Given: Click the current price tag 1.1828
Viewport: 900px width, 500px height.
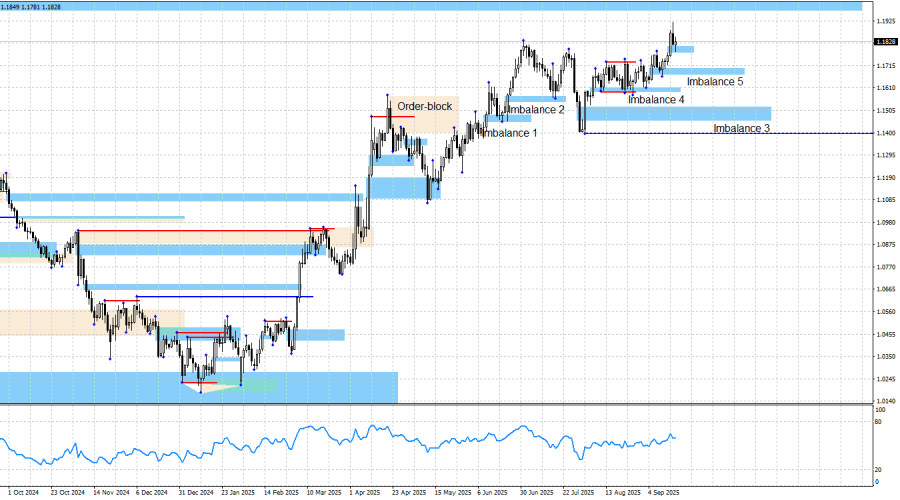Looking at the screenshot, I should [884, 42].
